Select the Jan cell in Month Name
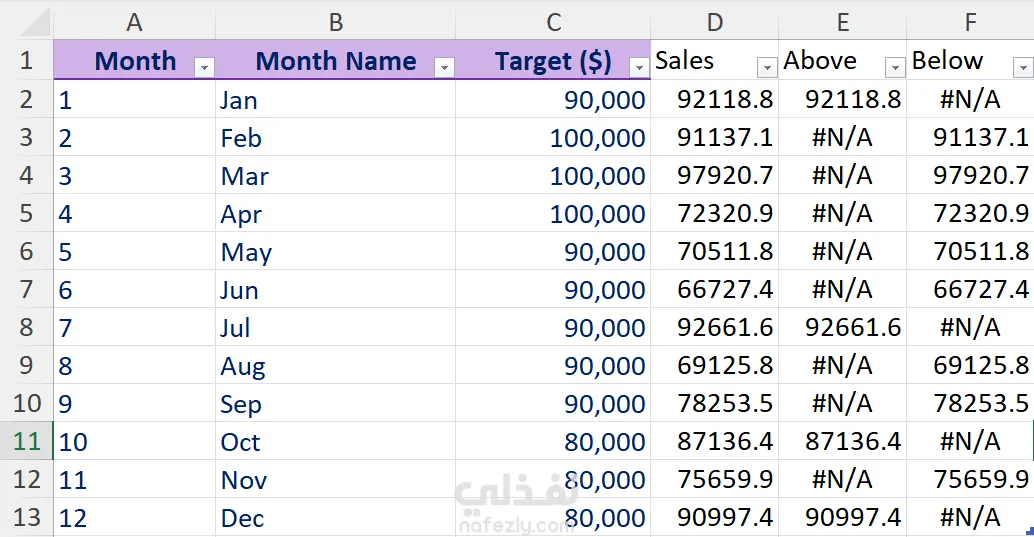The height and width of the screenshot is (537, 1034). [x=335, y=100]
